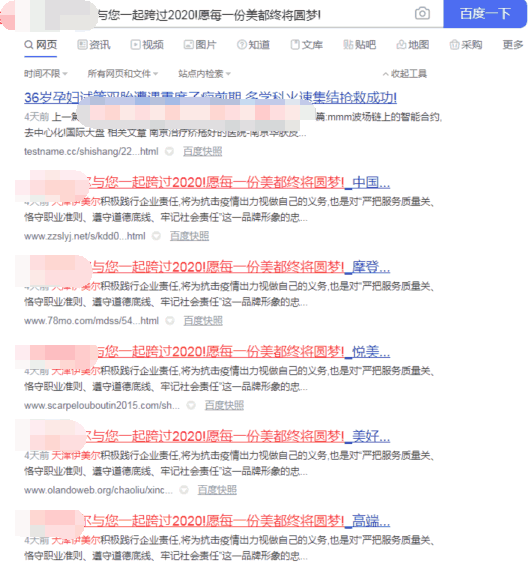The height and width of the screenshot is (565, 531).
Task: Open the 视频 tab
Action: [147, 45]
